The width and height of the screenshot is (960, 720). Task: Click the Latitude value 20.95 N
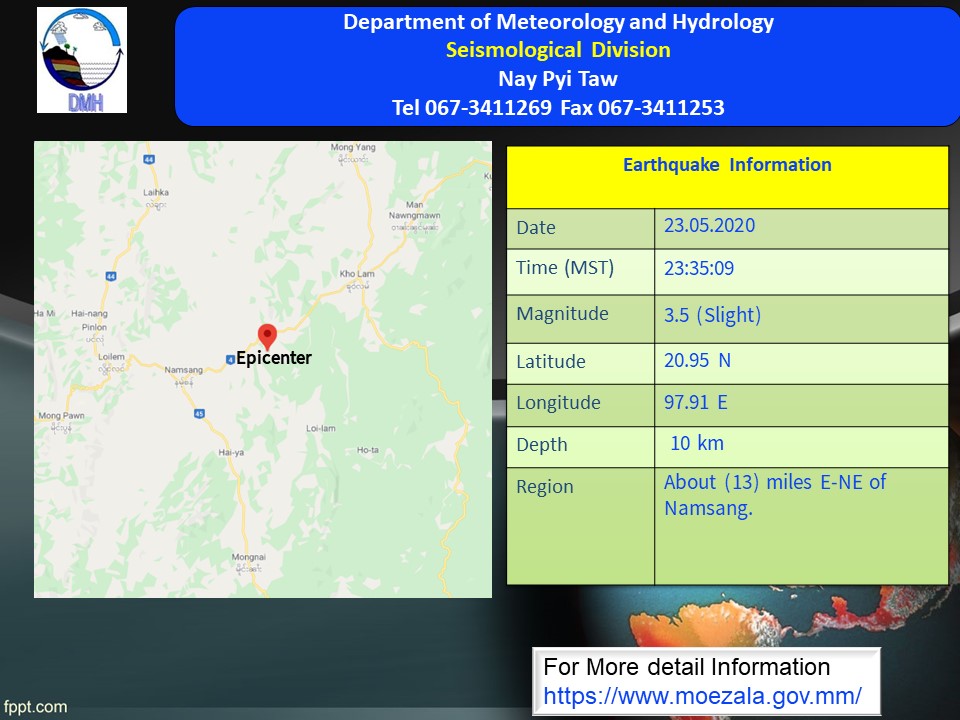[697, 360]
